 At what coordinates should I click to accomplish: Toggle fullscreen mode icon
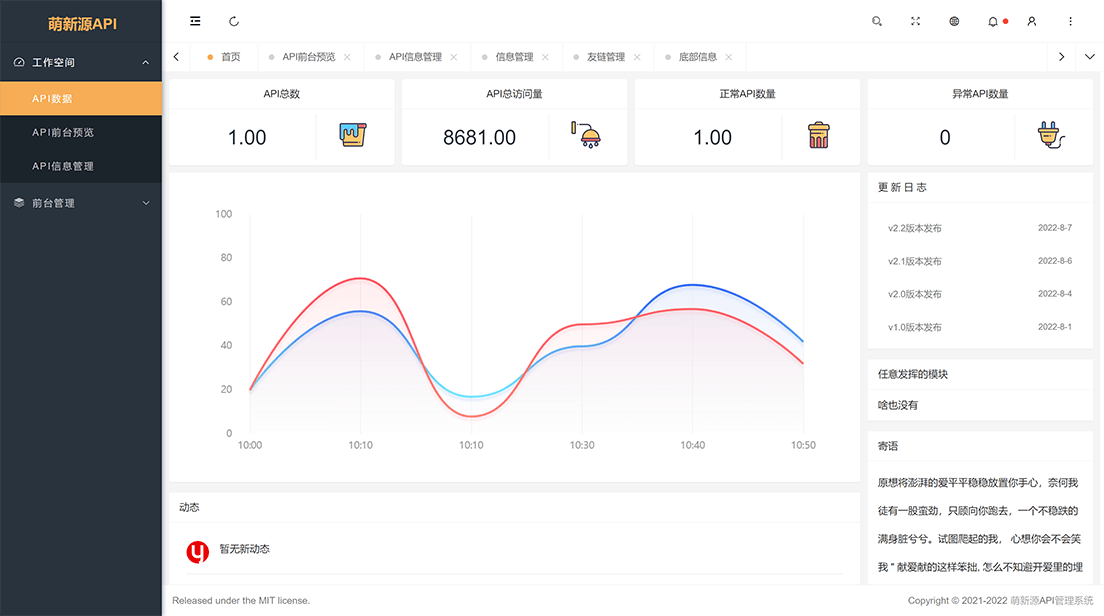(915, 21)
